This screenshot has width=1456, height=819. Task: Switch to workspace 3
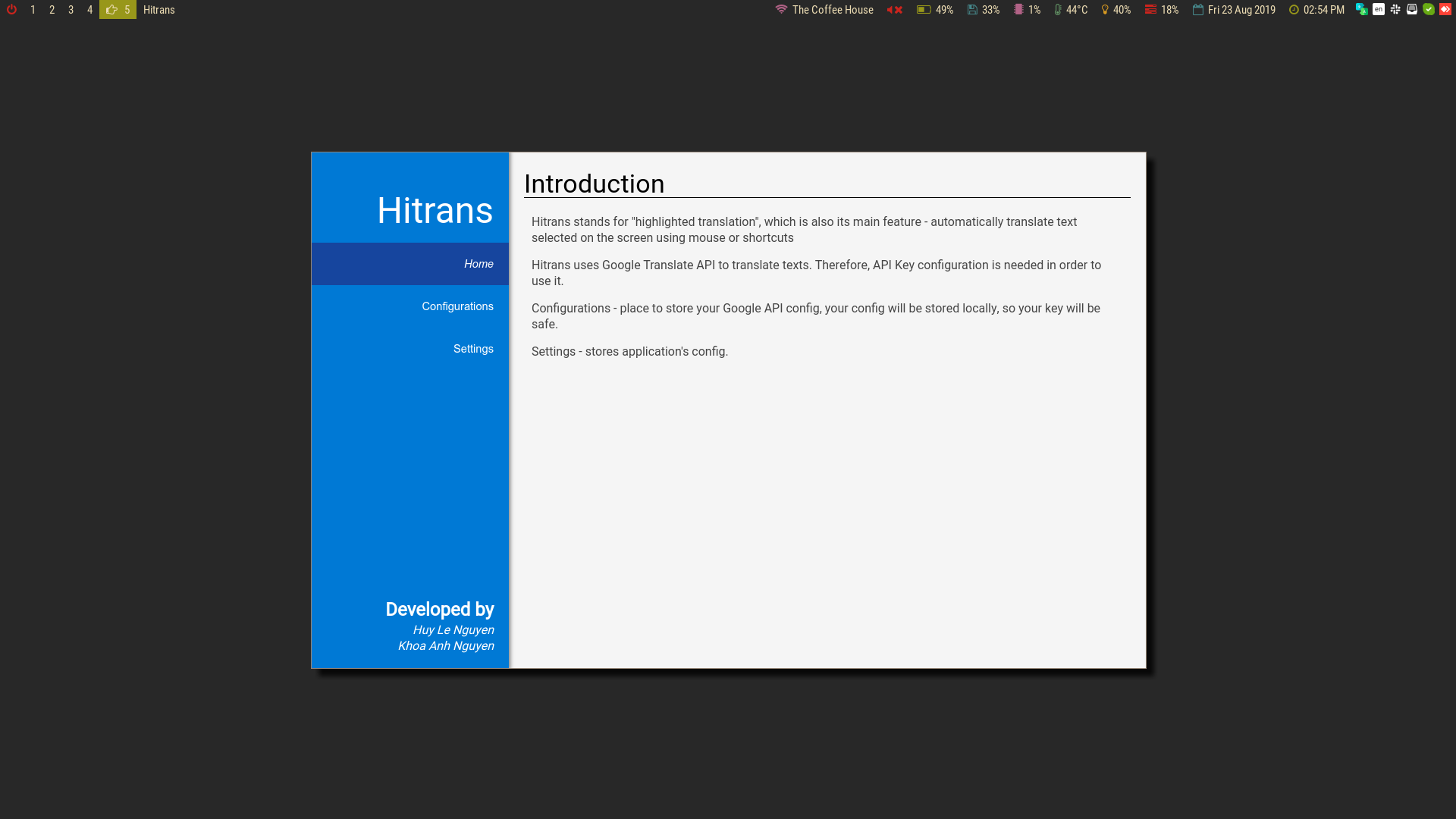click(71, 10)
